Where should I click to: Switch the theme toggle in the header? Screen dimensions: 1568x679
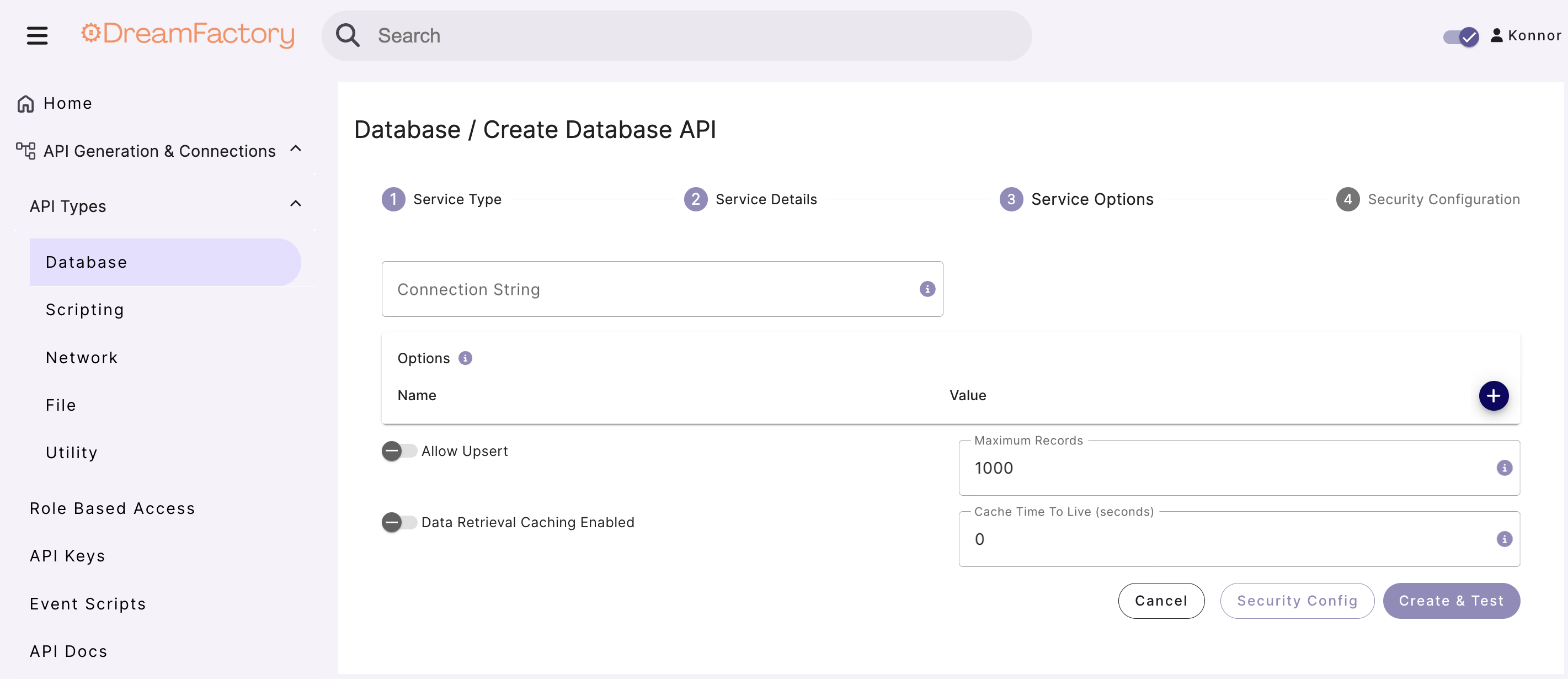(x=1460, y=36)
